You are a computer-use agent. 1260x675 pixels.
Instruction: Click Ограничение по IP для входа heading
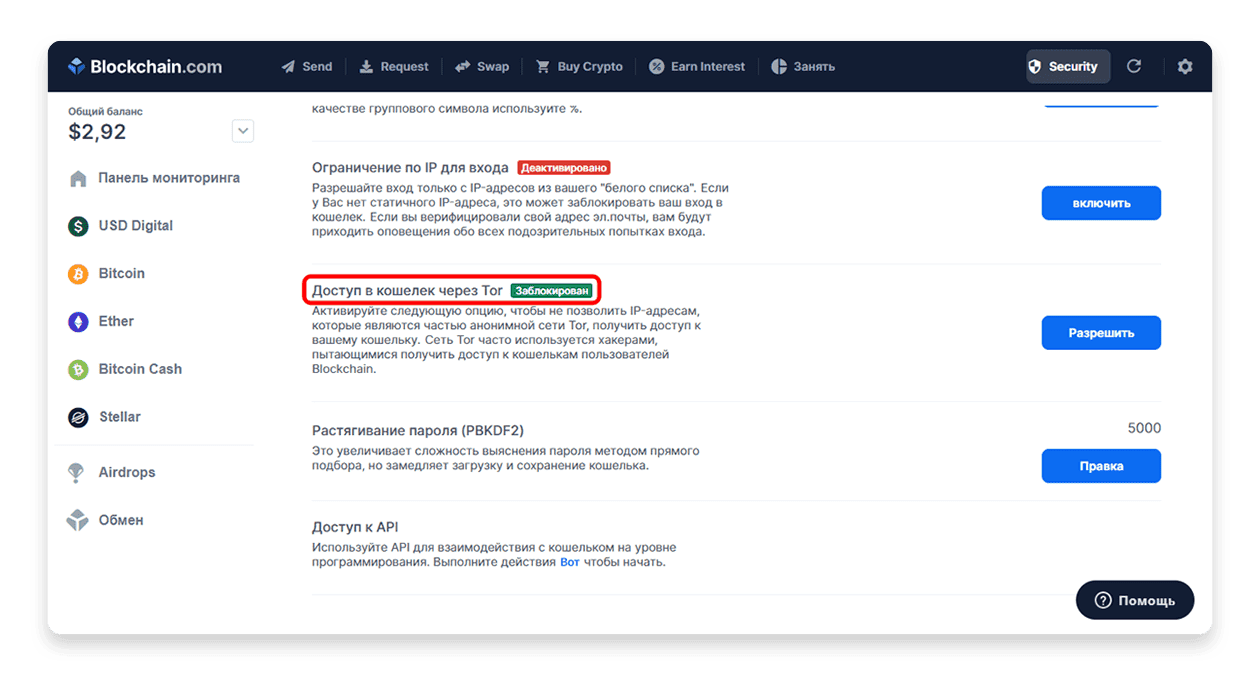(x=410, y=167)
